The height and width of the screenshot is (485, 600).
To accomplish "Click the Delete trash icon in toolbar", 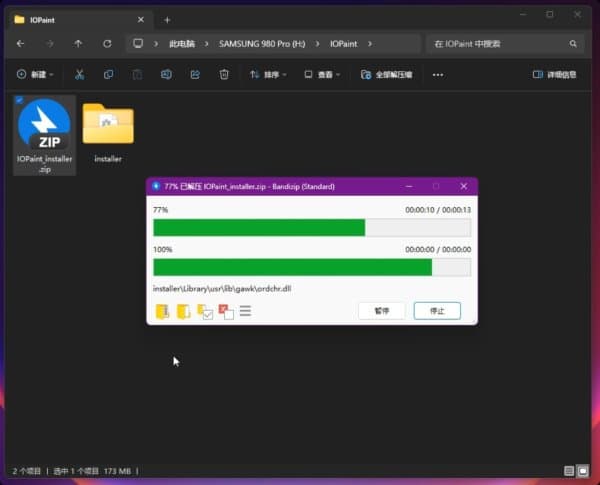I will 224,74.
